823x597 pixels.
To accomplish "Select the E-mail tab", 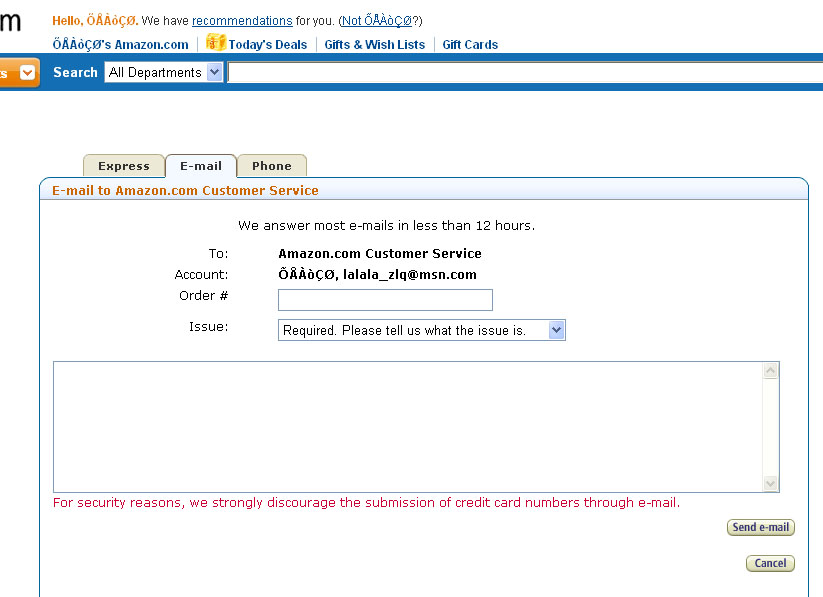I will 201,166.
